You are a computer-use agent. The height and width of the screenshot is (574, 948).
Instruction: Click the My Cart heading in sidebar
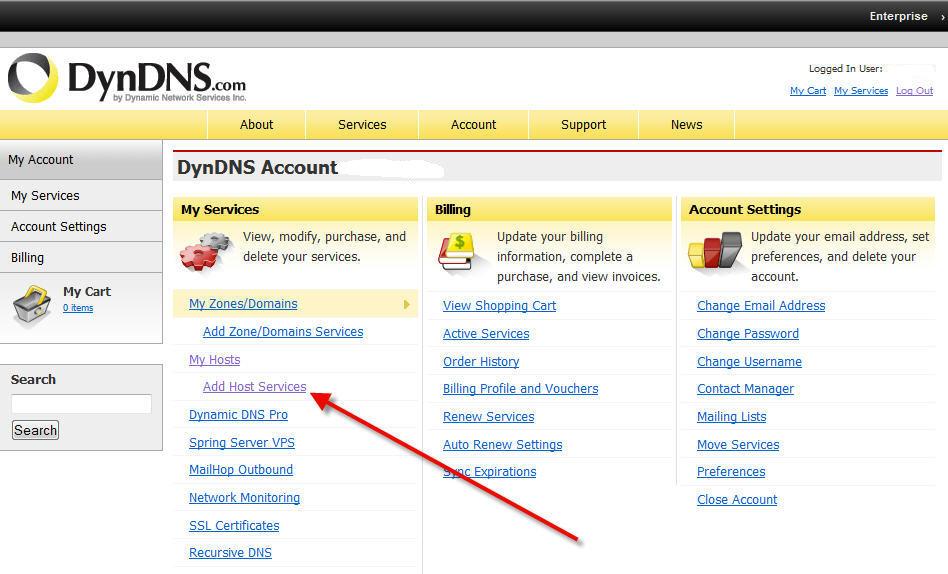coord(87,292)
